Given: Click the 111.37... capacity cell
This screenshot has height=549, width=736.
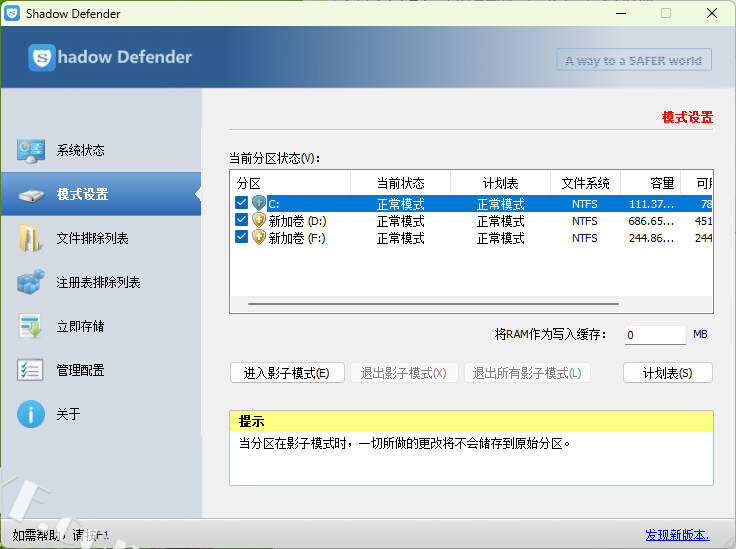Looking at the screenshot, I should pyautogui.click(x=651, y=204).
